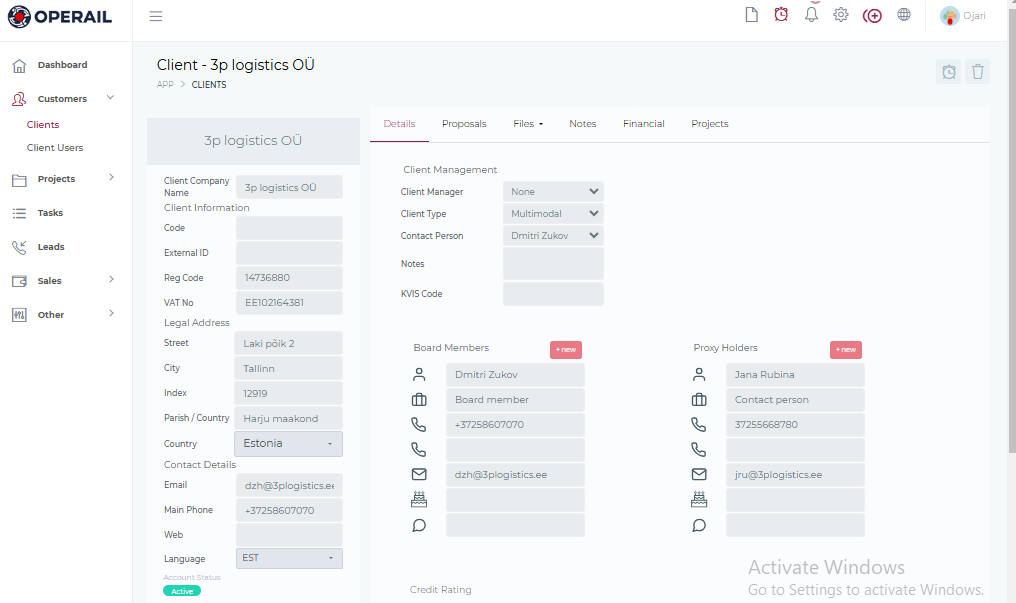Open the notifications bell
This screenshot has height=603, width=1016.
811,15
